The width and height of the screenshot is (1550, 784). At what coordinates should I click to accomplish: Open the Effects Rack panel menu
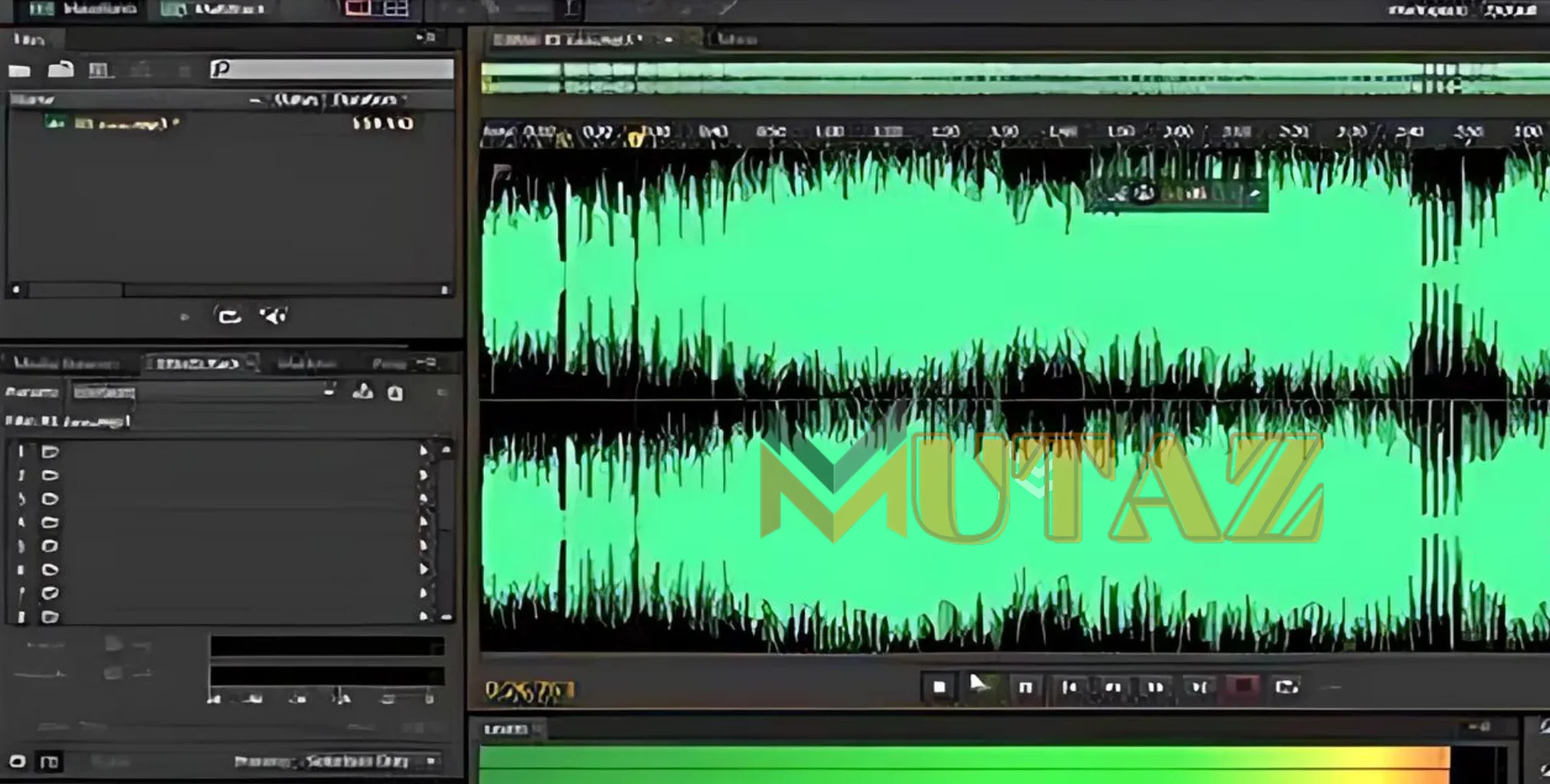[x=427, y=362]
